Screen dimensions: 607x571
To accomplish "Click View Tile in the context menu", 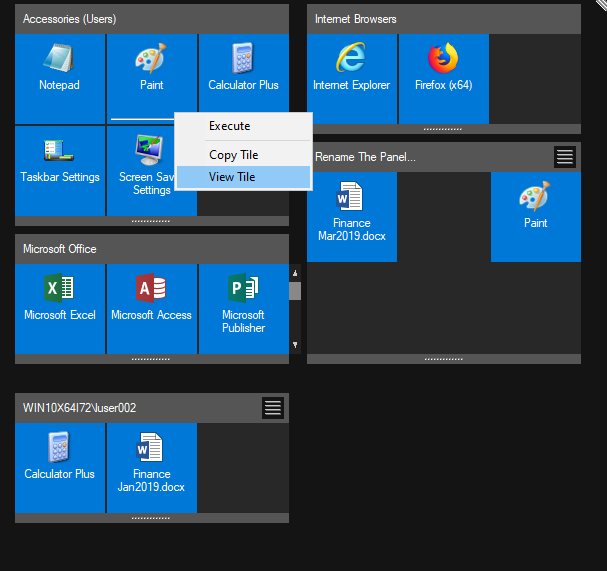I will point(232,177).
